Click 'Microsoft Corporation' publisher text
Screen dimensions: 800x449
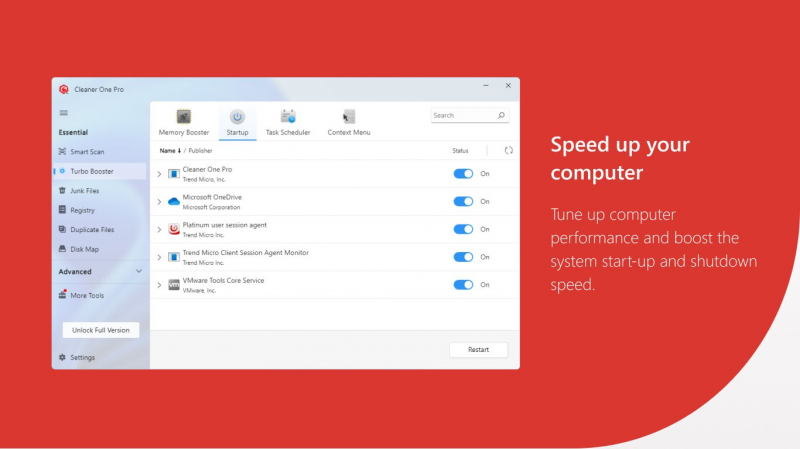click(x=211, y=207)
